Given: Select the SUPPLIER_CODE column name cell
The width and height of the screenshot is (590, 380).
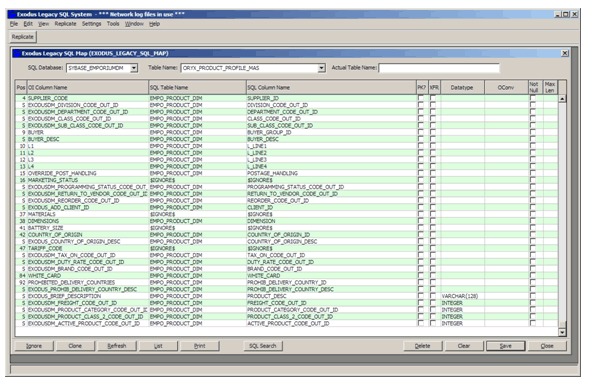Looking at the screenshot, I should click(87, 98).
